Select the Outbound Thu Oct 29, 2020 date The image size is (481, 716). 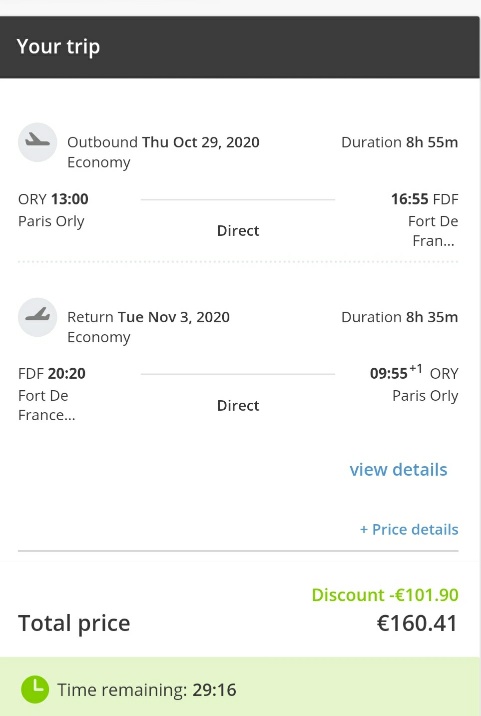pyautogui.click(x=163, y=142)
